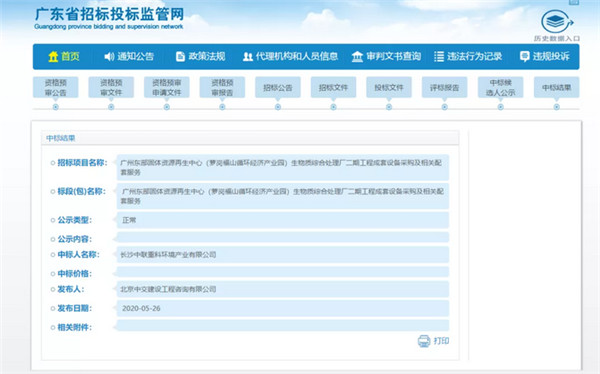This screenshot has height=374, width=600.
Task: Select the 资格预审文件 step tab
Action: [x=111, y=87]
